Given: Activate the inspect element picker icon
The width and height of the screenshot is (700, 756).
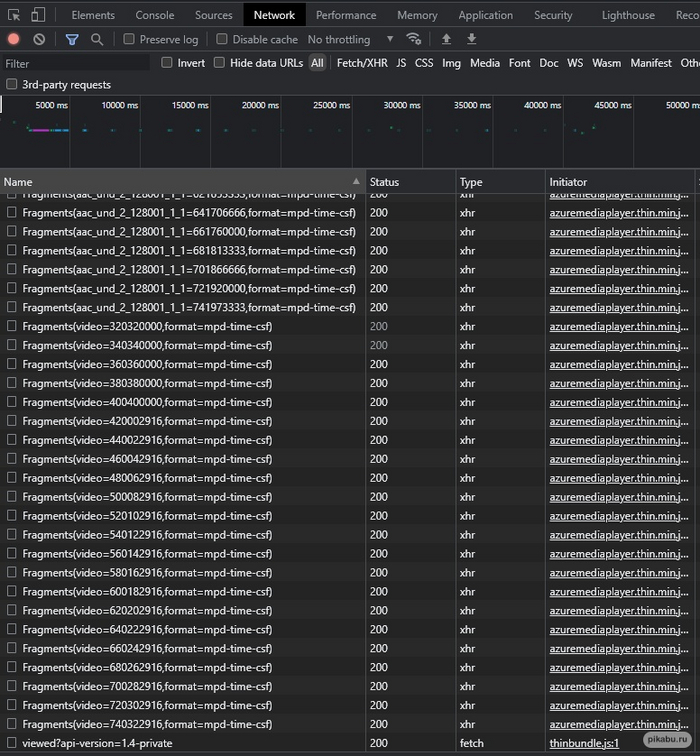Looking at the screenshot, I should (14, 15).
